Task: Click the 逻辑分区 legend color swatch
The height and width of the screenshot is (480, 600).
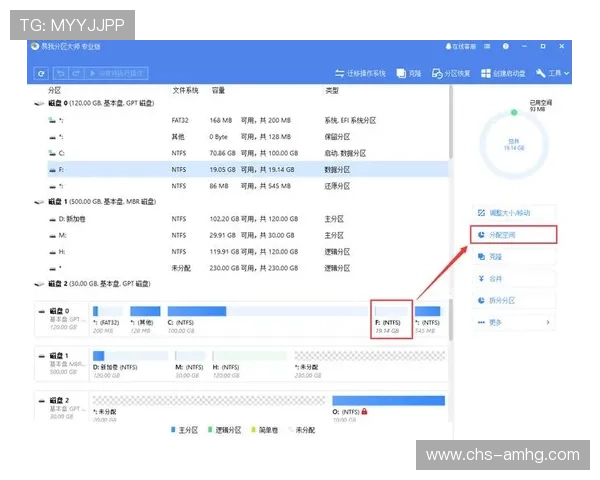Action: pyautogui.click(x=210, y=430)
